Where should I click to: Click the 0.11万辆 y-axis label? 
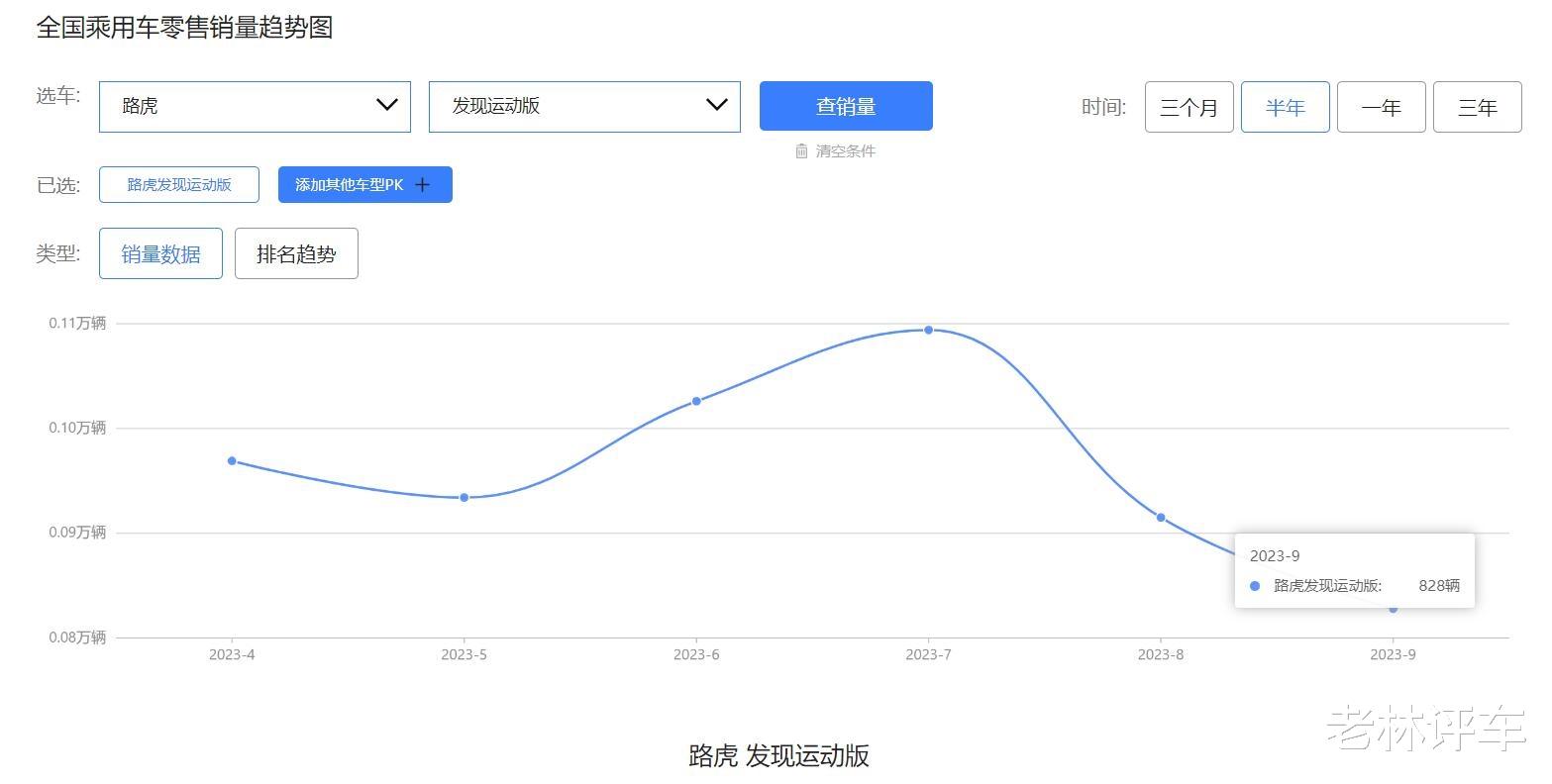[x=77, y=324]
